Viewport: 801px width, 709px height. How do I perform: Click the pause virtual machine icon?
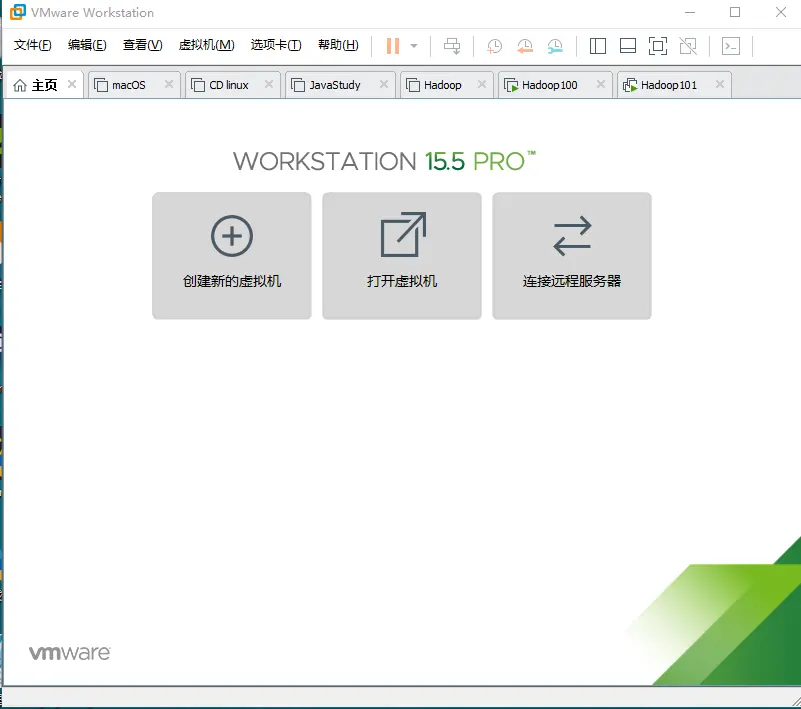point(392,46)
